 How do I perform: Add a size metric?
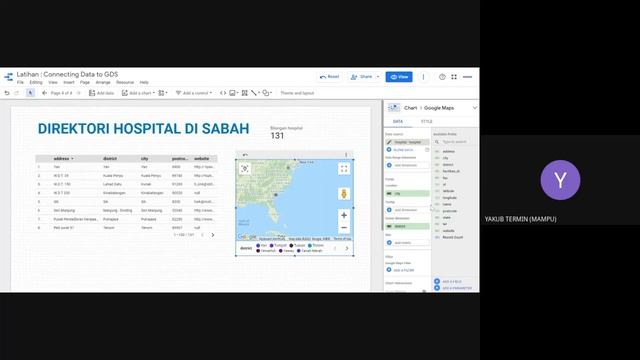coord(407,242)
